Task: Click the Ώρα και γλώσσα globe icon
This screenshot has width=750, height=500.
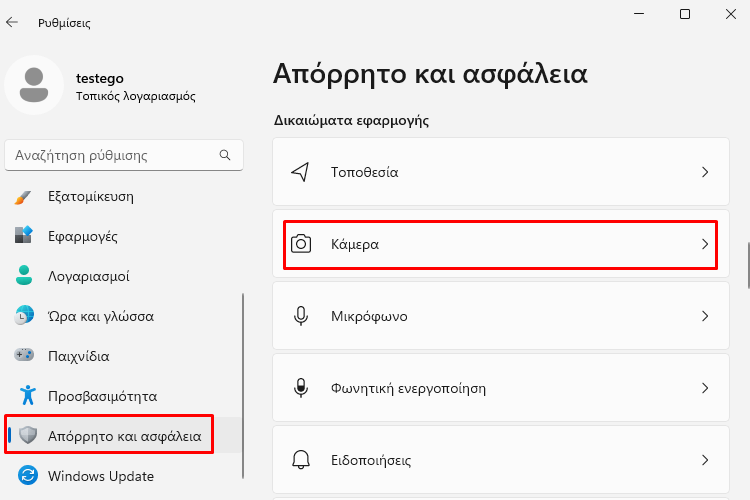Action: tap(24, 316)
